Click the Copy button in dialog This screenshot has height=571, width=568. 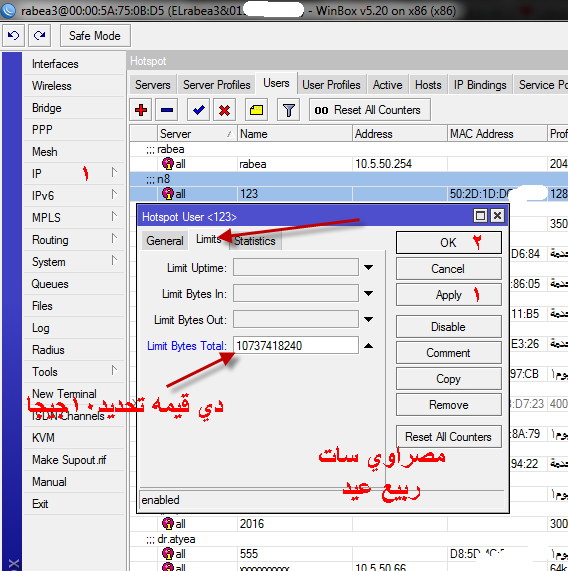pos(449,379)
